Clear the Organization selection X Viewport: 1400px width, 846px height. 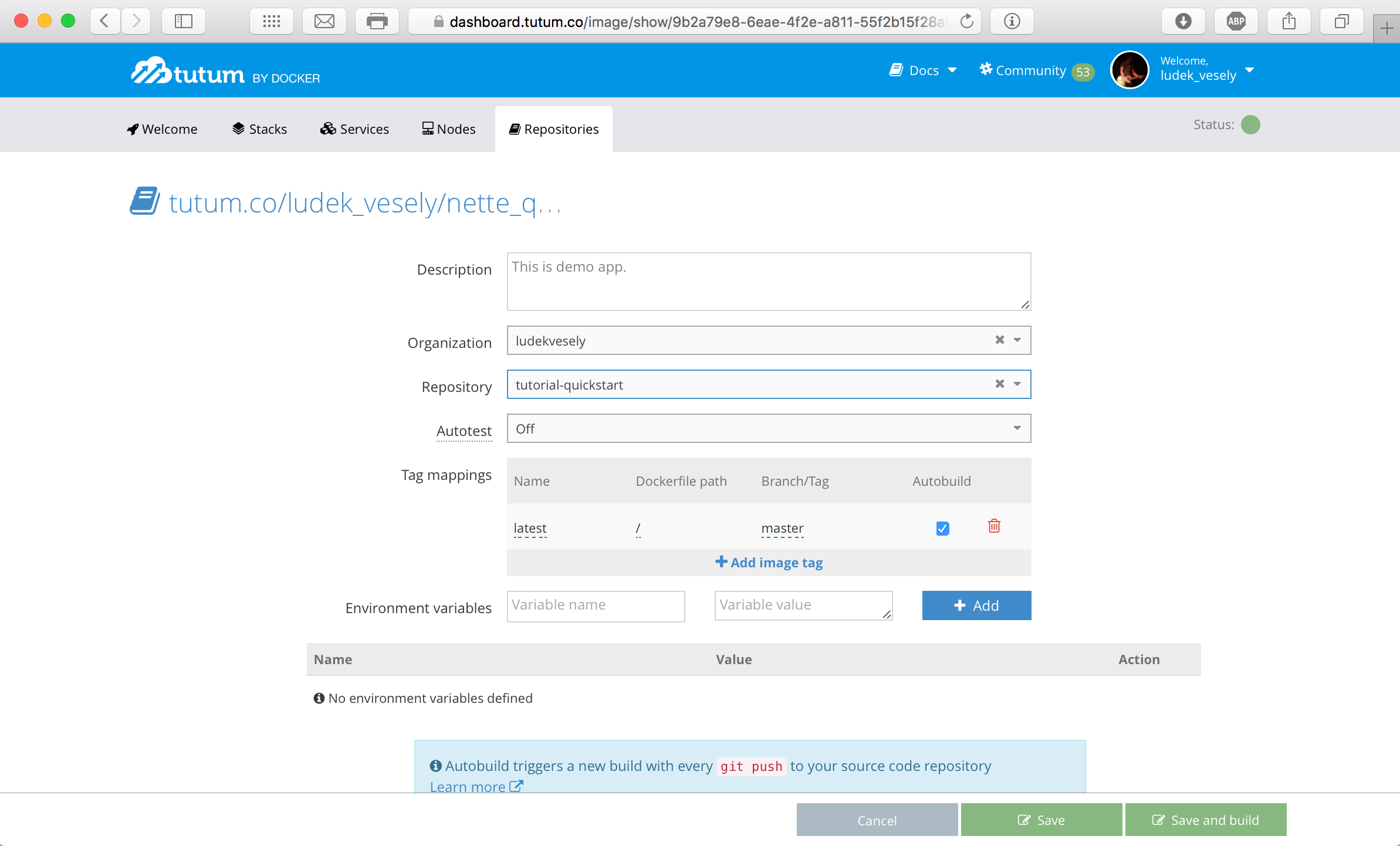point(1000,340)
